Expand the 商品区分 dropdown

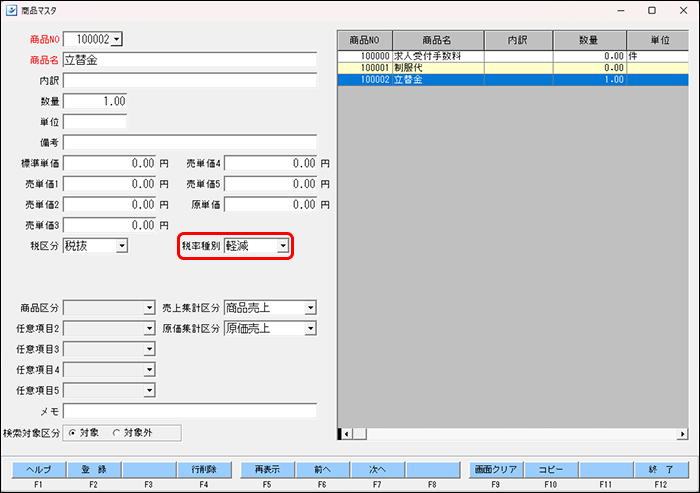tap(149, 308)
